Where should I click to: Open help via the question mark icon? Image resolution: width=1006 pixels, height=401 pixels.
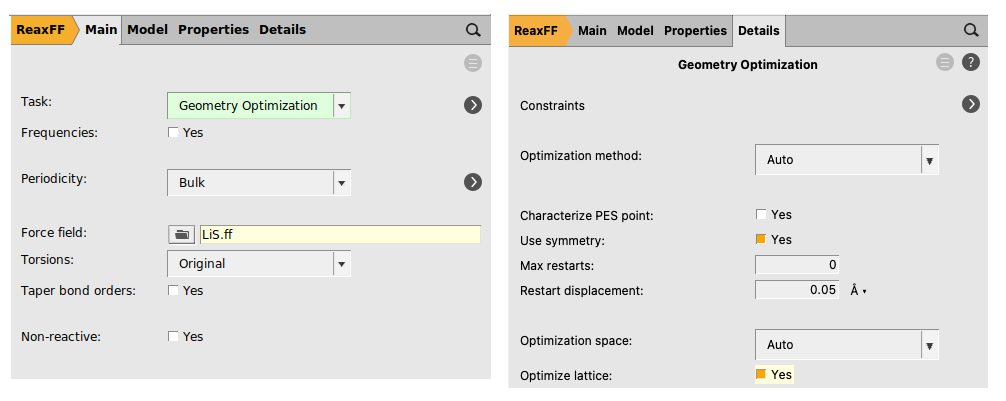tap(971, 63)
